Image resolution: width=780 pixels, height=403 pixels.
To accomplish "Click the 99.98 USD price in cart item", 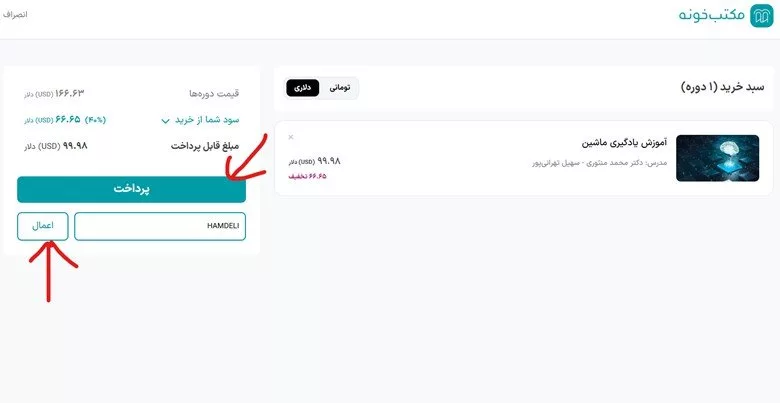I will point(314,161).
